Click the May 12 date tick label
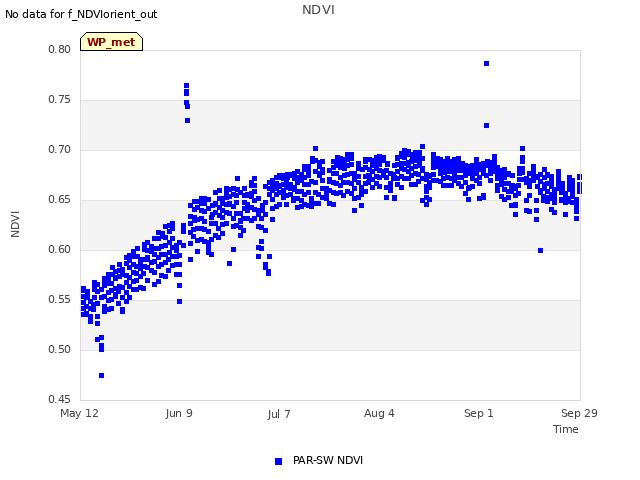The width and height of the screenshot is (640, 480). (79, 413)
